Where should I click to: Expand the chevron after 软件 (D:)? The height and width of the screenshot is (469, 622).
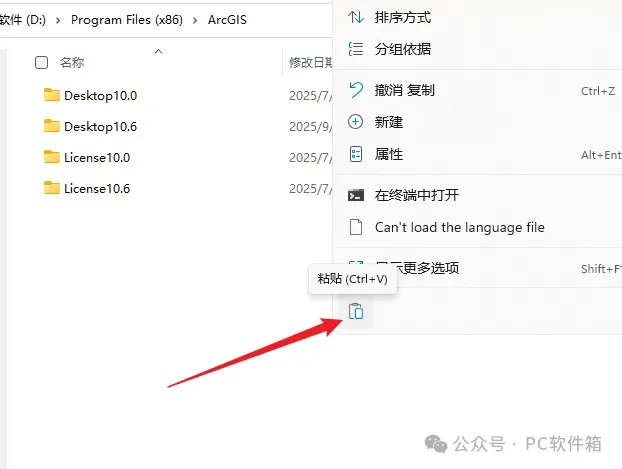(x=58, y=20)
